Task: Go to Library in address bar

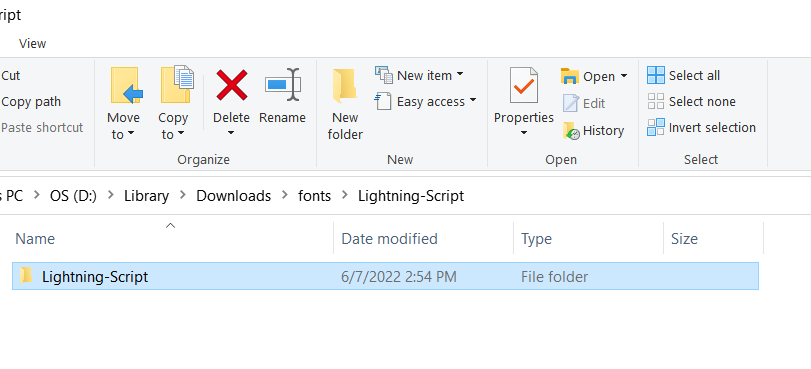Action: 146,196
